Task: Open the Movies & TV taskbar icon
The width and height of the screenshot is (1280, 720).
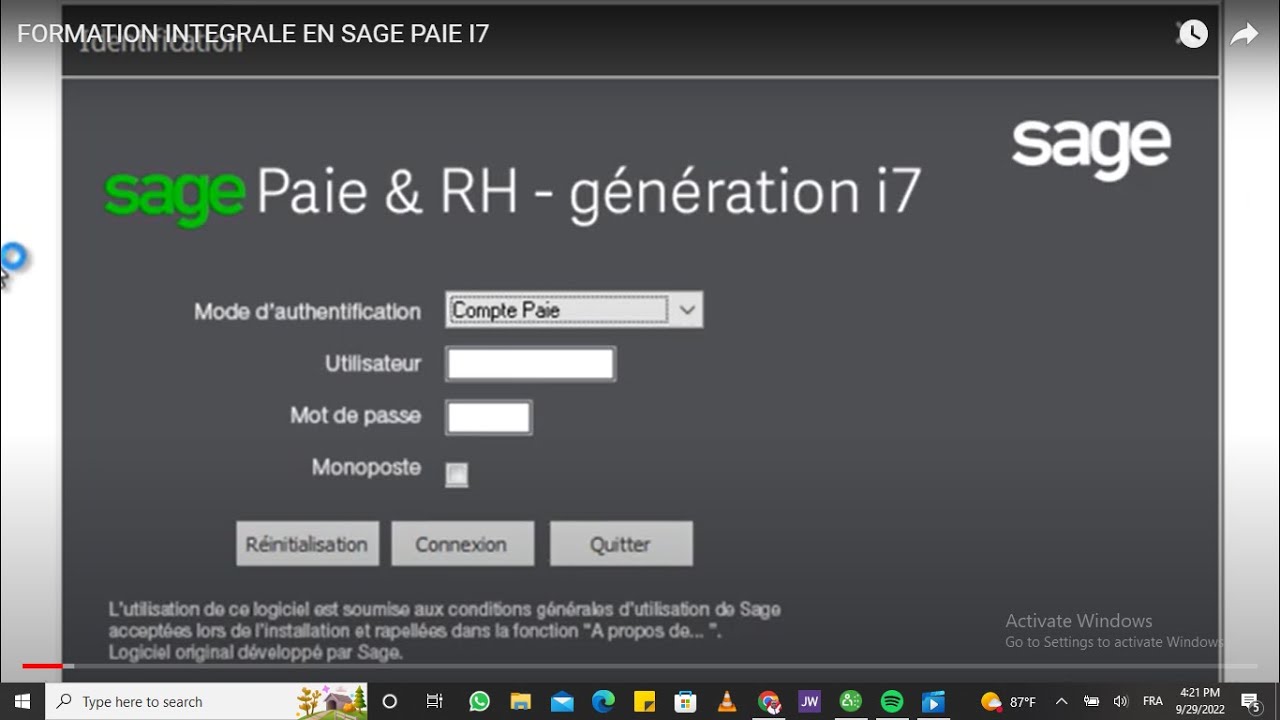Action: coord(933,701)
